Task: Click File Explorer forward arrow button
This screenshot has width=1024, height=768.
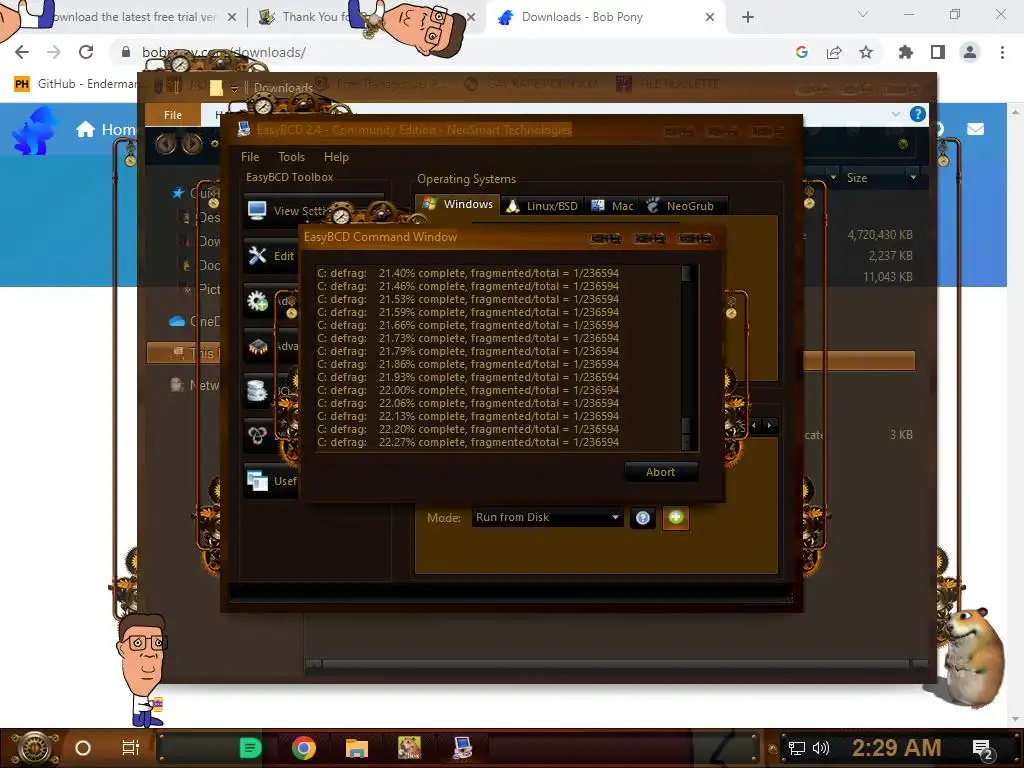Action: point(191,143)
